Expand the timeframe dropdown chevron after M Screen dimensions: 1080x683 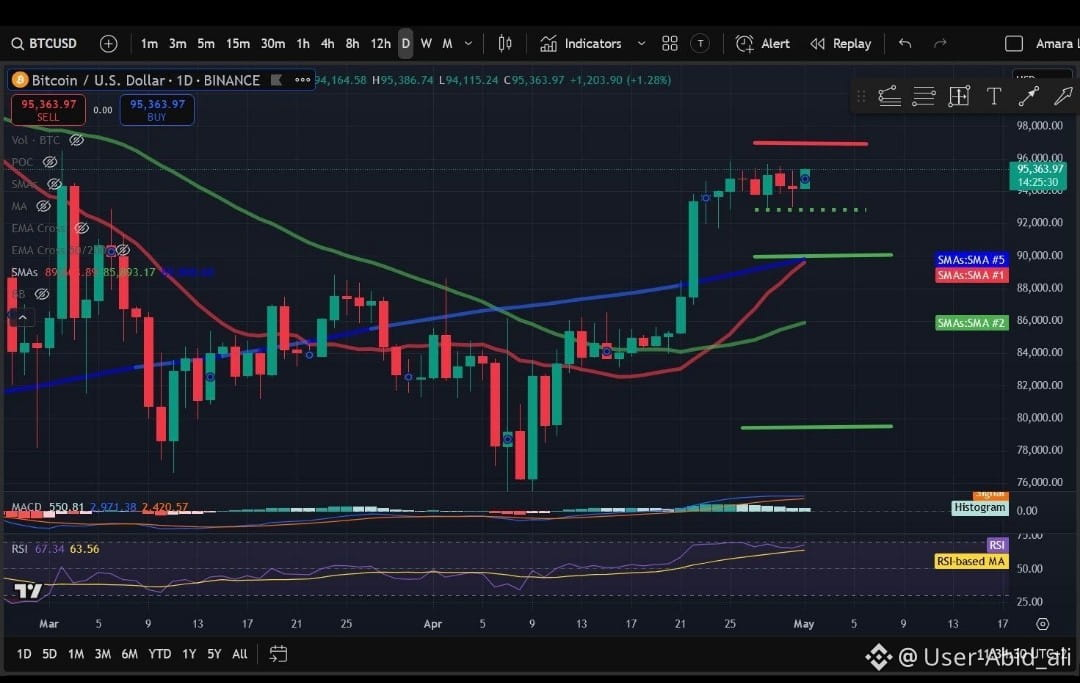click(x=468, y=43)
